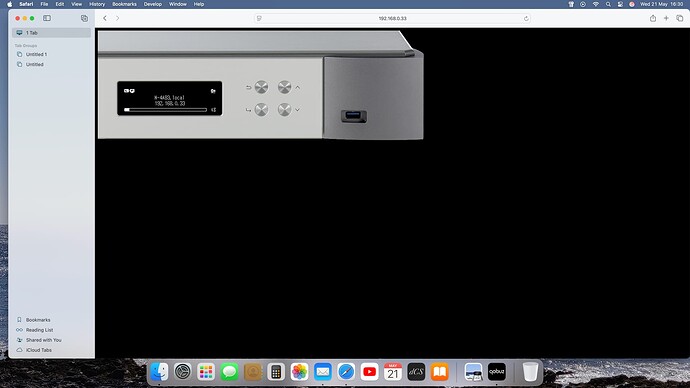Click the new tab group icon
Screen dimensions: 690x388
(84, 18)
